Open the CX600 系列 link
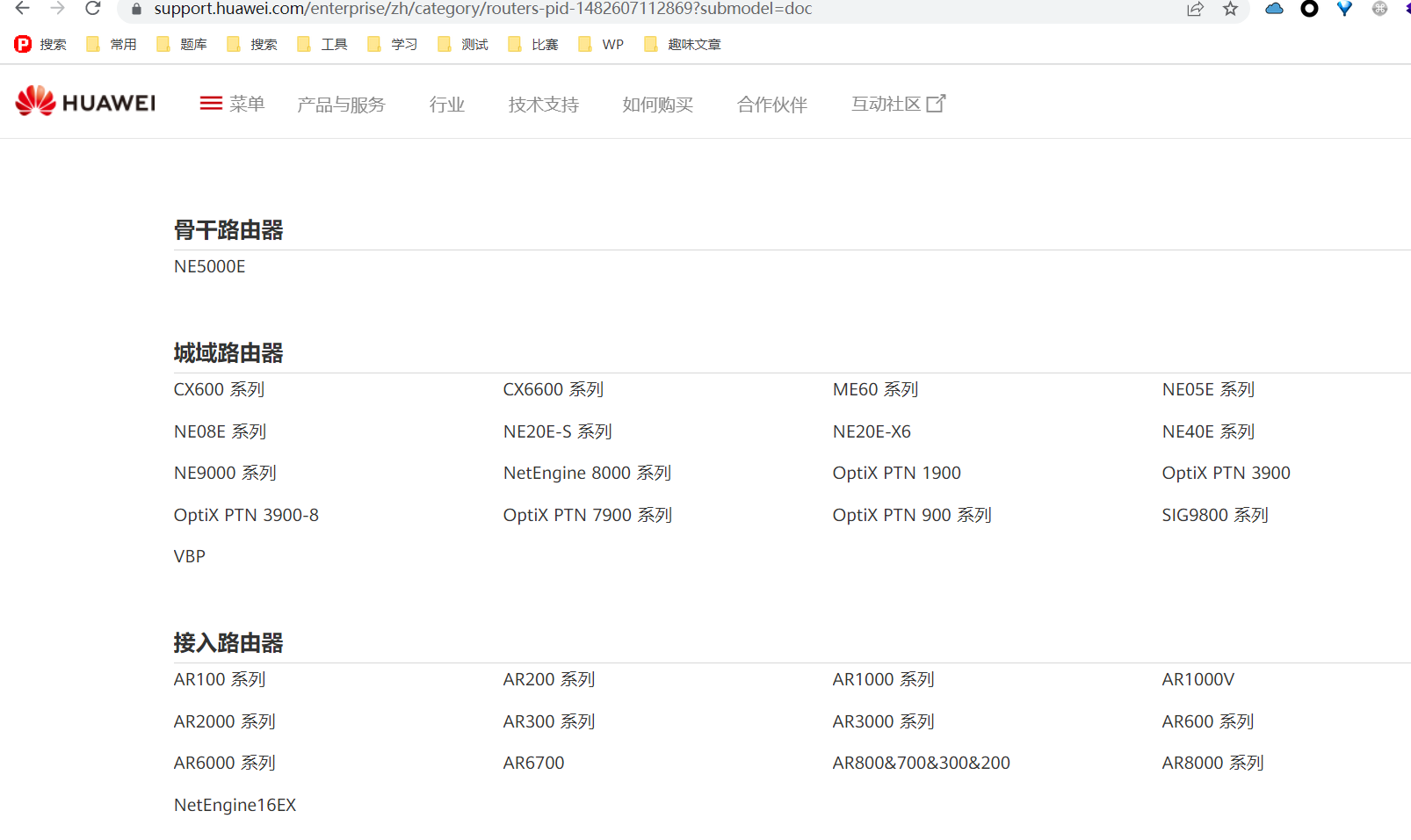The width and height of the screenshot is (1411, 840). tap(219, 389)
